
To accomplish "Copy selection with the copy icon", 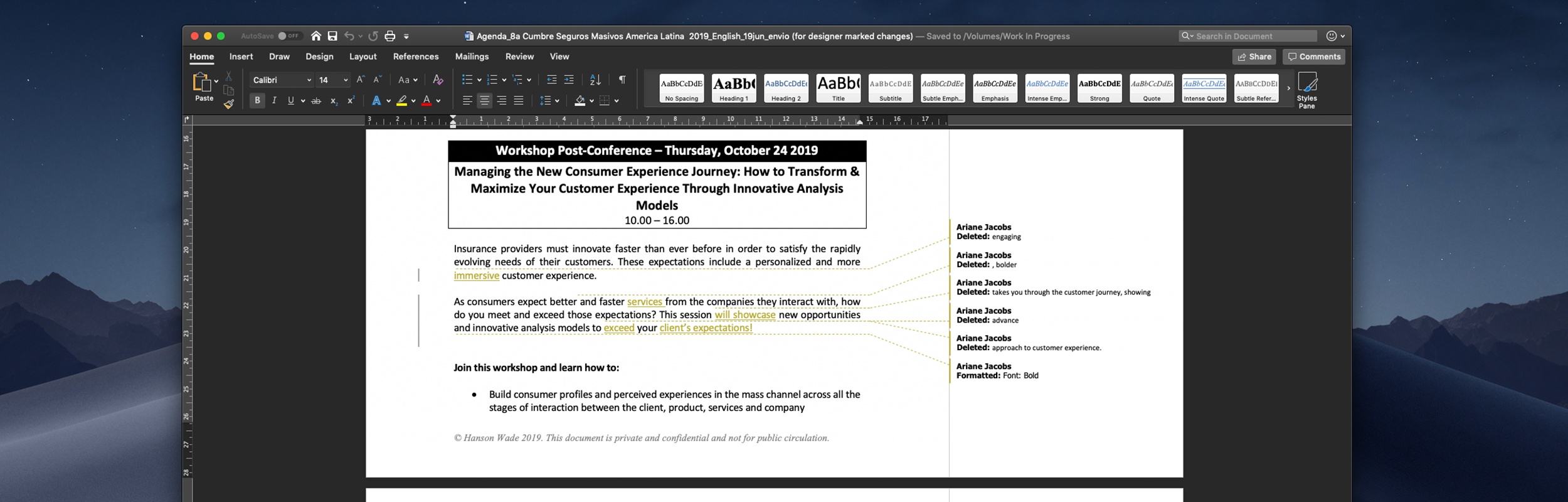I will coord(229,90).
